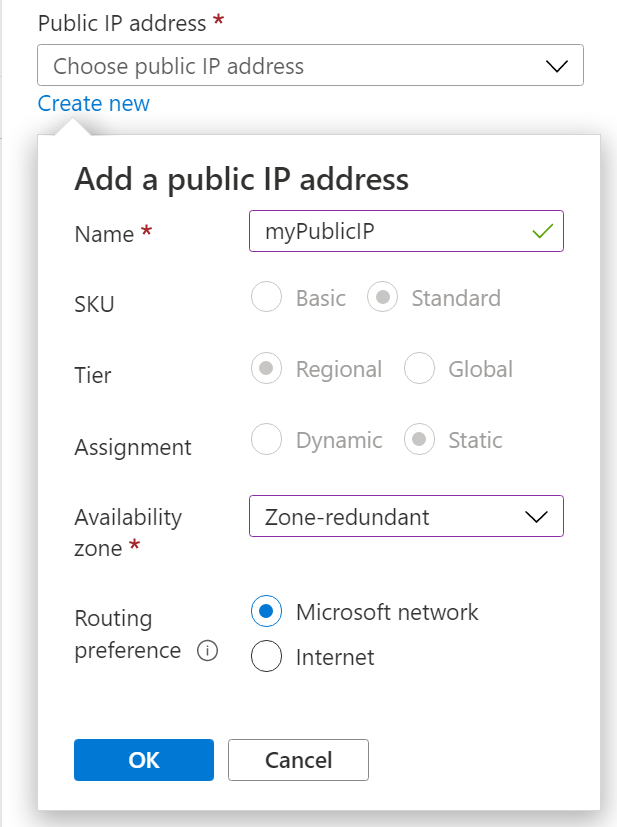
Task: Click the chevron on the public IP selector
Action: point(557,65)
